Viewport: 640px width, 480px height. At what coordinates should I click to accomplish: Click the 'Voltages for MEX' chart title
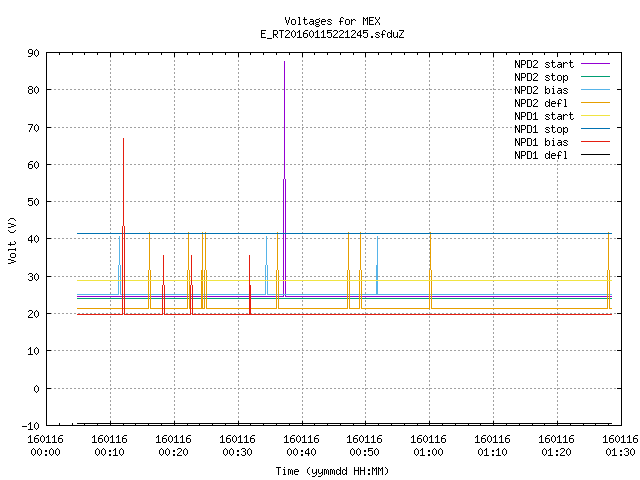click(x=332, y=21)
